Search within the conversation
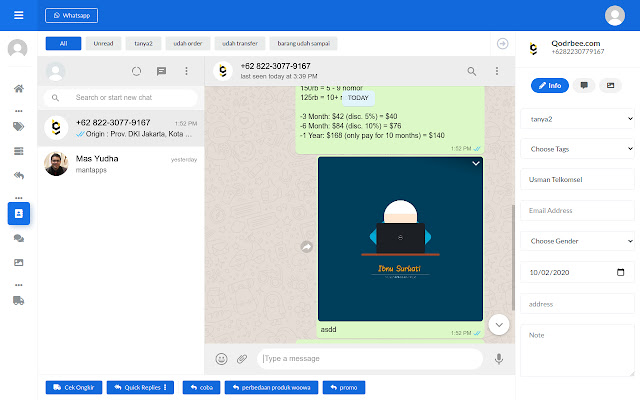640x400 pixels. pos(471,71)
